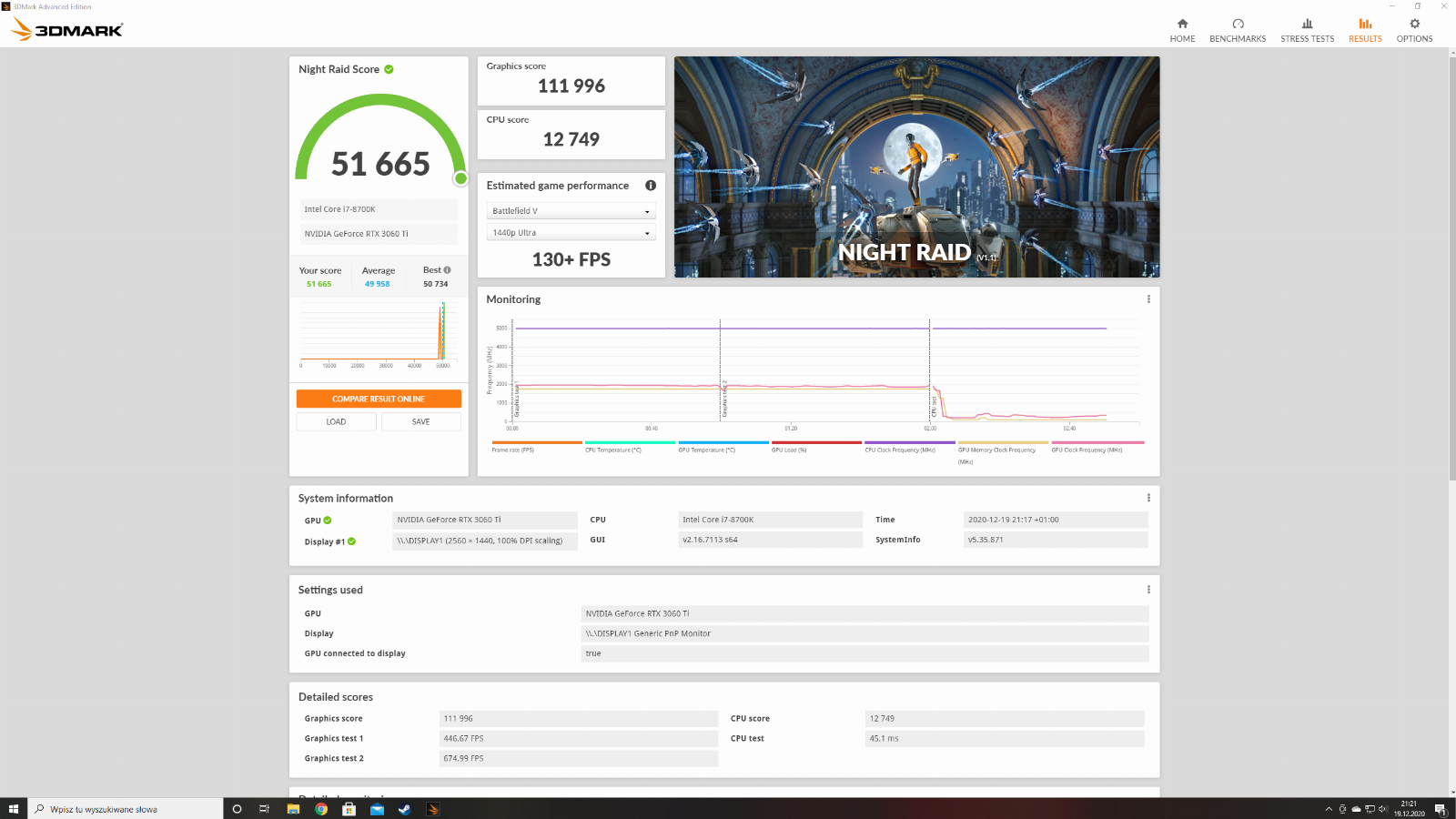1456x819 pixels.
Task: Click the Graphics score value 111 996
Action: tap(571, 86)
